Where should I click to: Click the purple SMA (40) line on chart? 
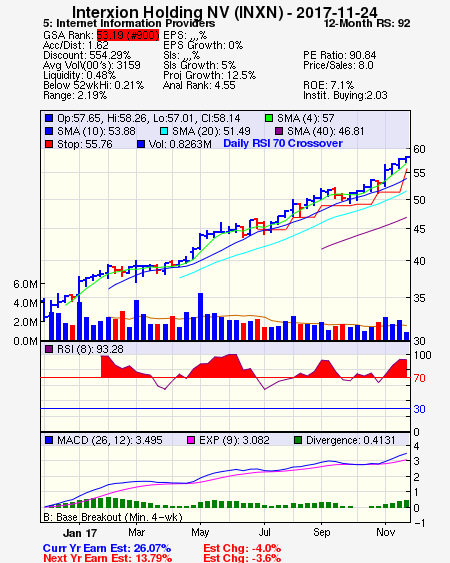click(x=364, y=233)
